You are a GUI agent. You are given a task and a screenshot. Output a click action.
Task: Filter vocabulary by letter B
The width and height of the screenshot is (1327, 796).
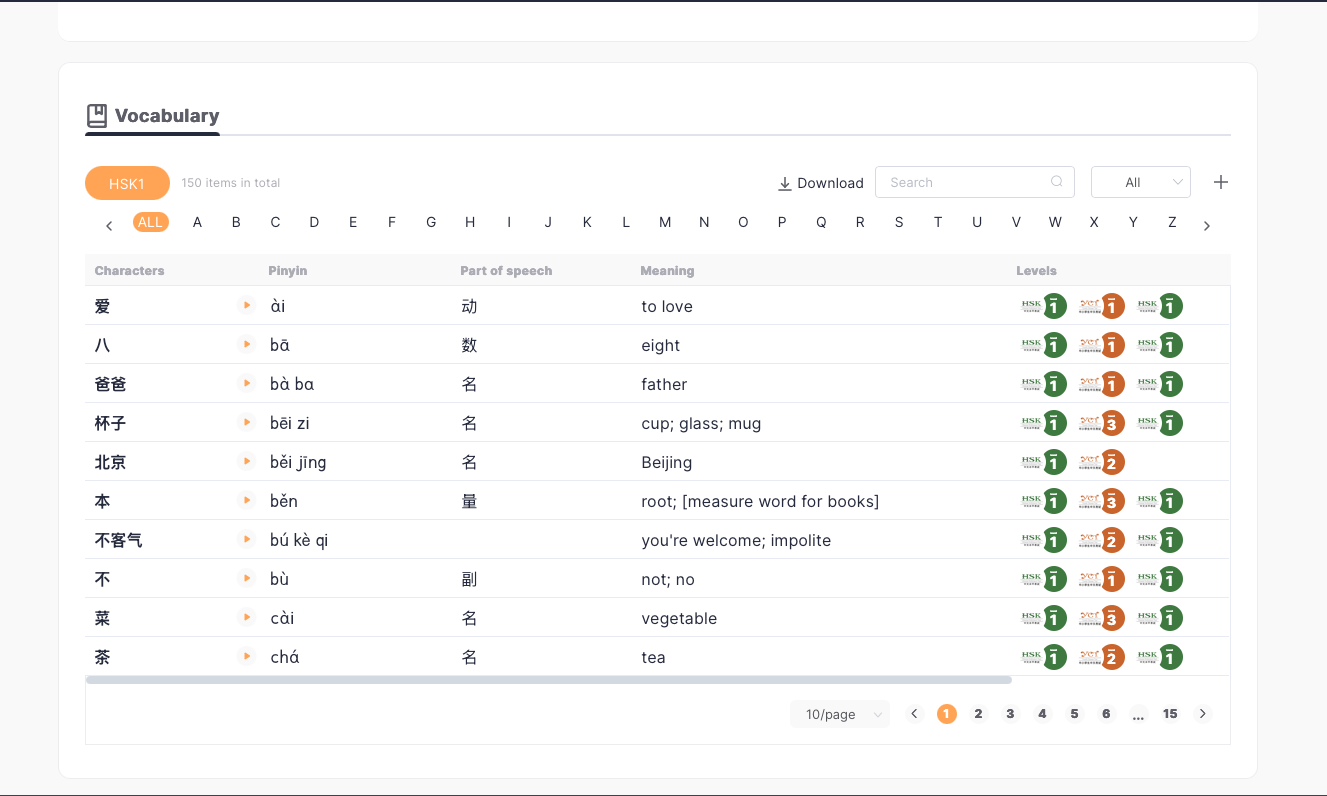coord(236,222)
